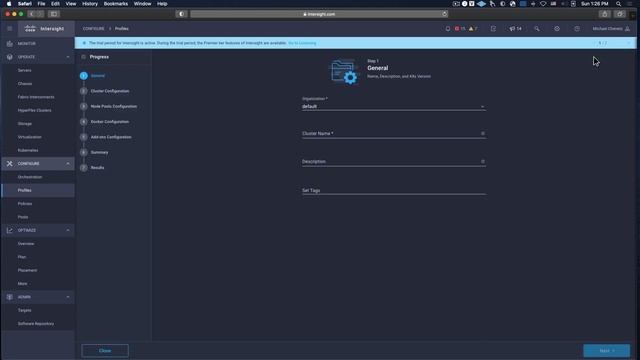Viewport: 640px width, 360px height.
Task: Click the Close button
Action: point(105,351)
